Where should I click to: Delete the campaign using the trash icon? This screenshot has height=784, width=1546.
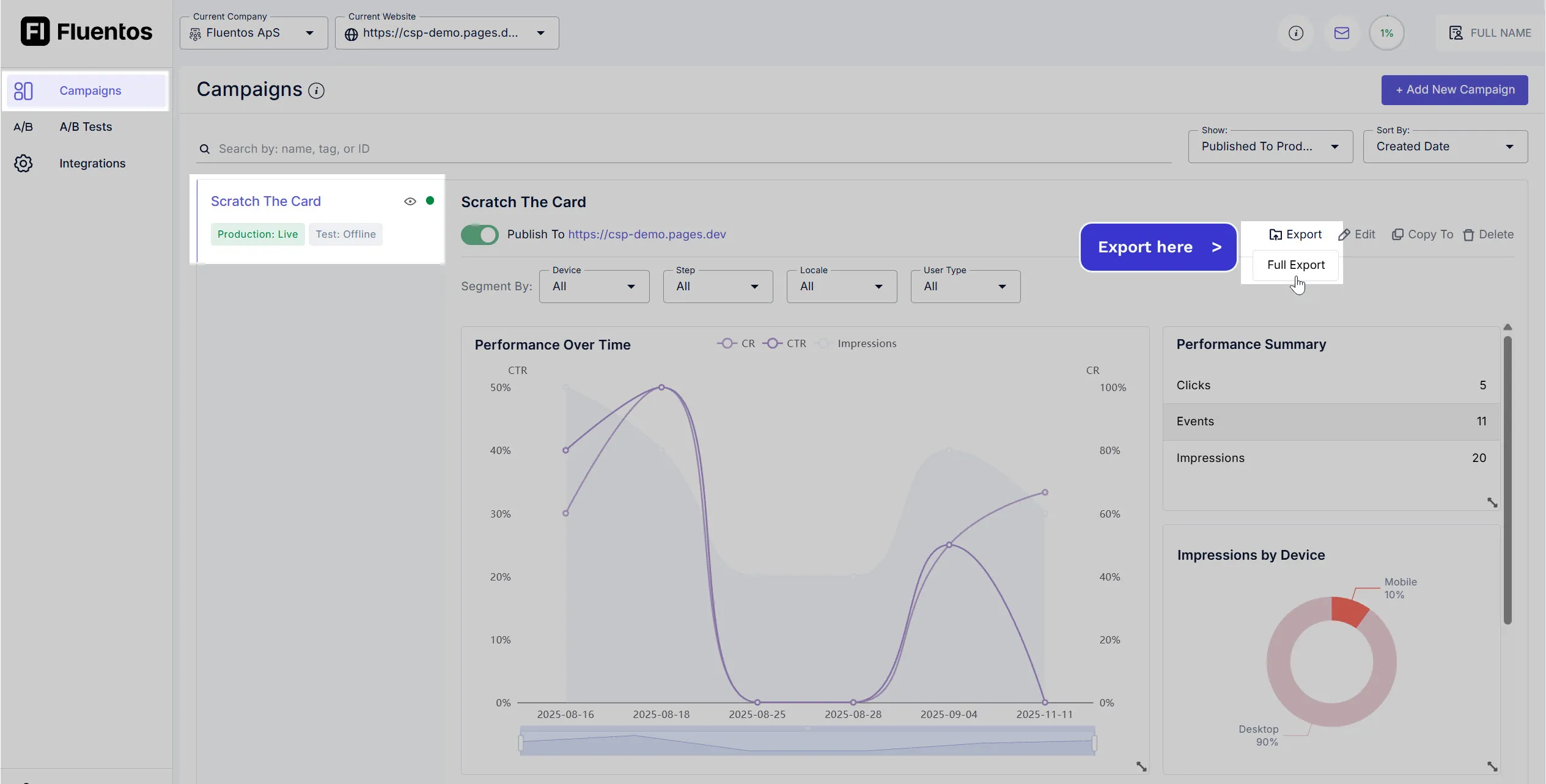pos(1489,234)
